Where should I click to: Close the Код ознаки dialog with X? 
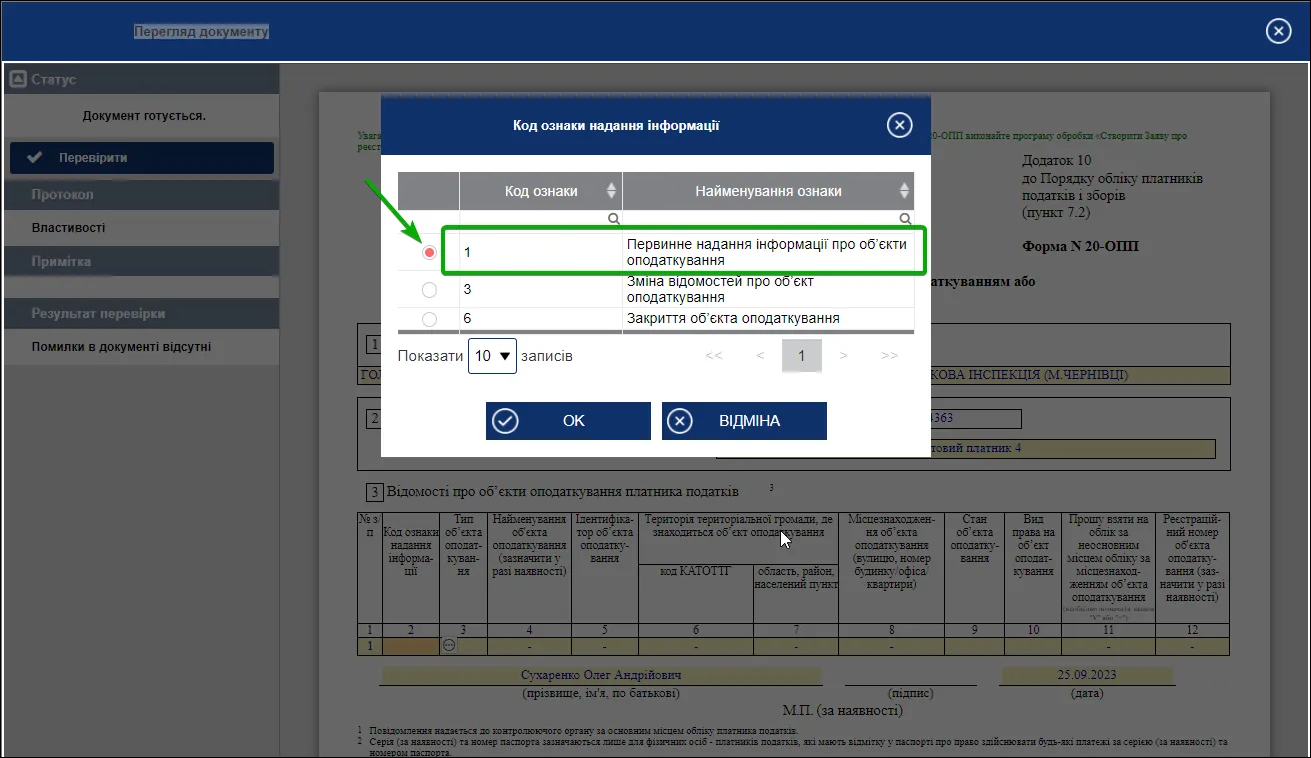point(900,125)
